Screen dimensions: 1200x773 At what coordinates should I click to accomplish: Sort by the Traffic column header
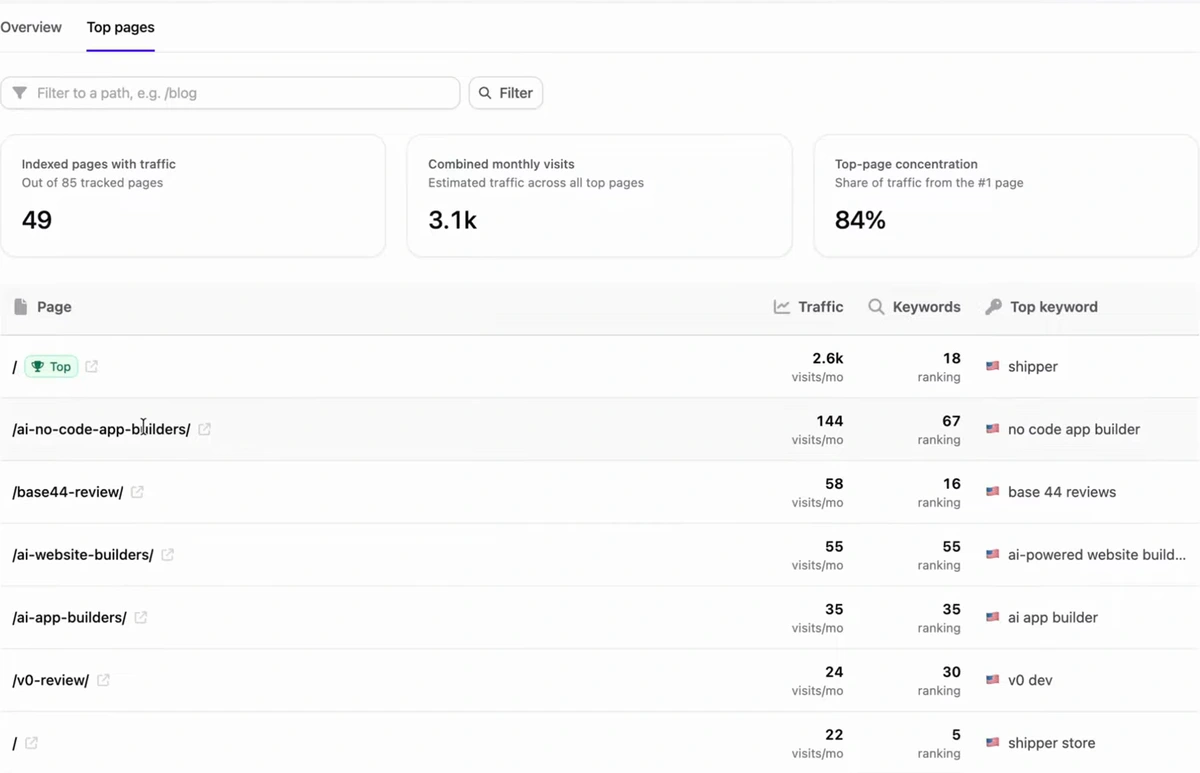click(809, 307)
